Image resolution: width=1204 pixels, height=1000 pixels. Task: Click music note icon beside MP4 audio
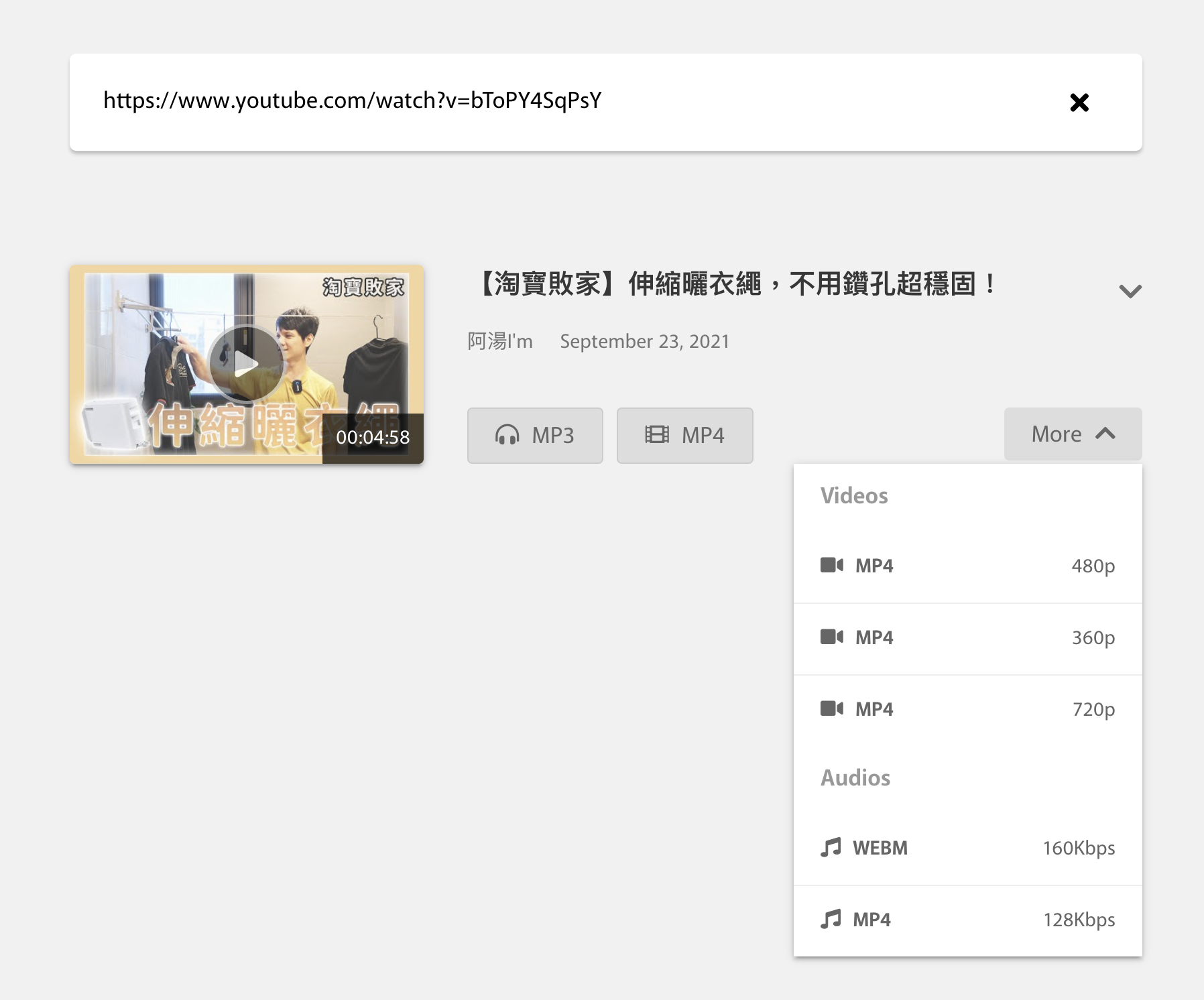831,919
